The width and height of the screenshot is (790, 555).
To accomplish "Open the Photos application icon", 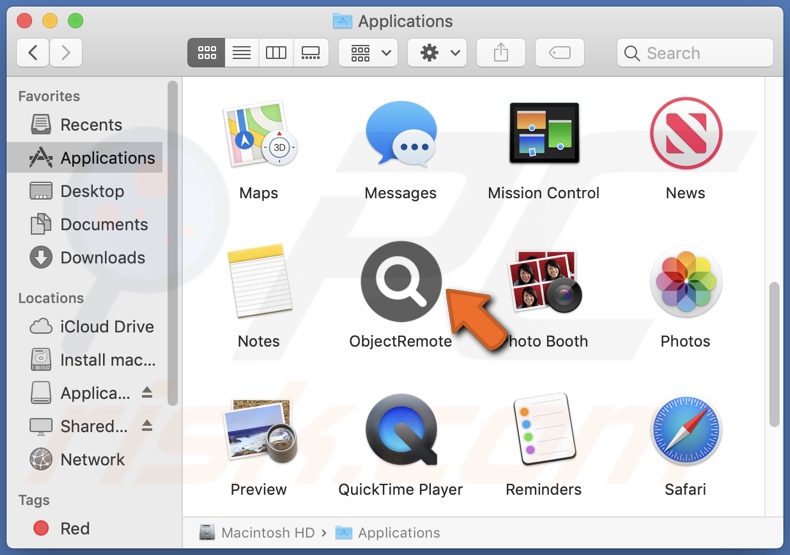I will click(686, 281).
